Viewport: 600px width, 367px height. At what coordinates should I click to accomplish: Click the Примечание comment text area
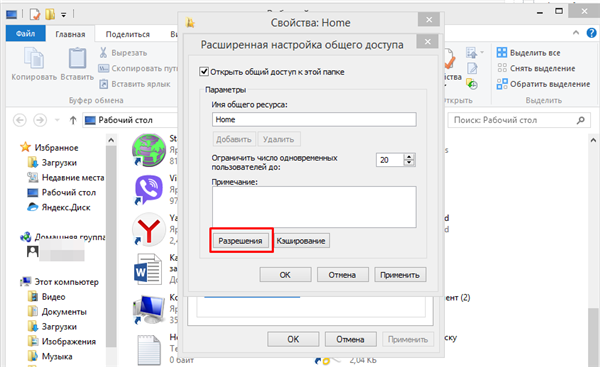point(314,207)
